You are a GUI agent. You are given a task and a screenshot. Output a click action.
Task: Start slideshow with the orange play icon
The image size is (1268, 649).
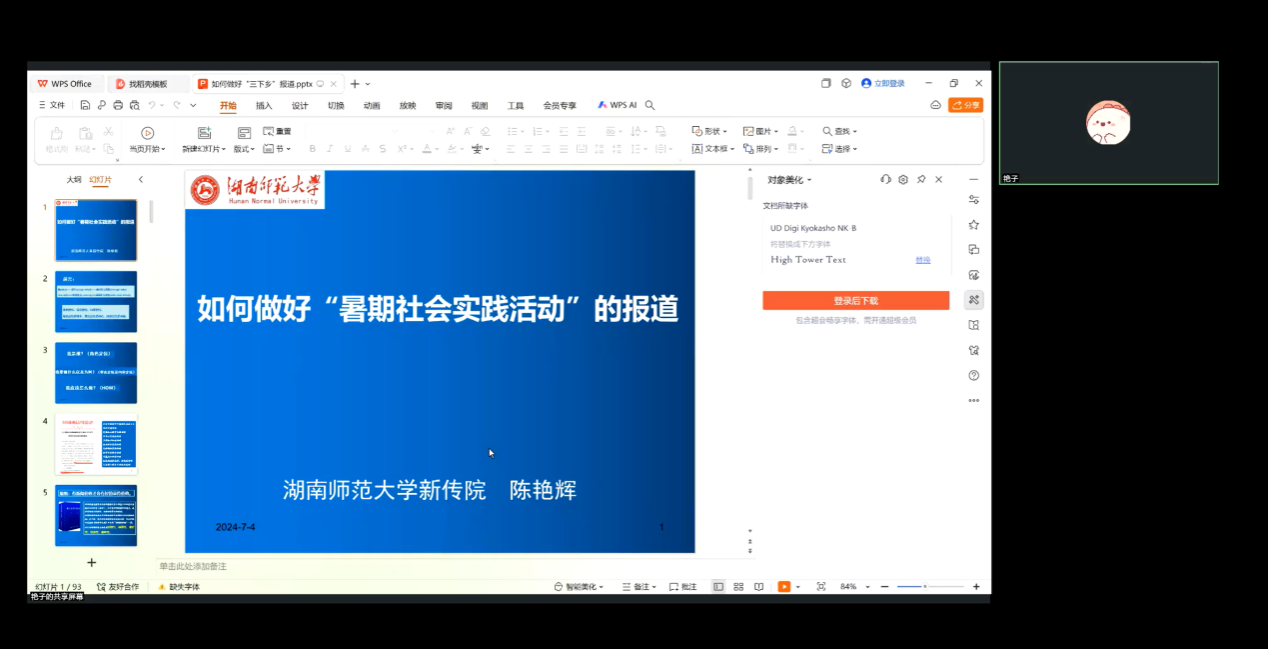(x=785, y=587)
